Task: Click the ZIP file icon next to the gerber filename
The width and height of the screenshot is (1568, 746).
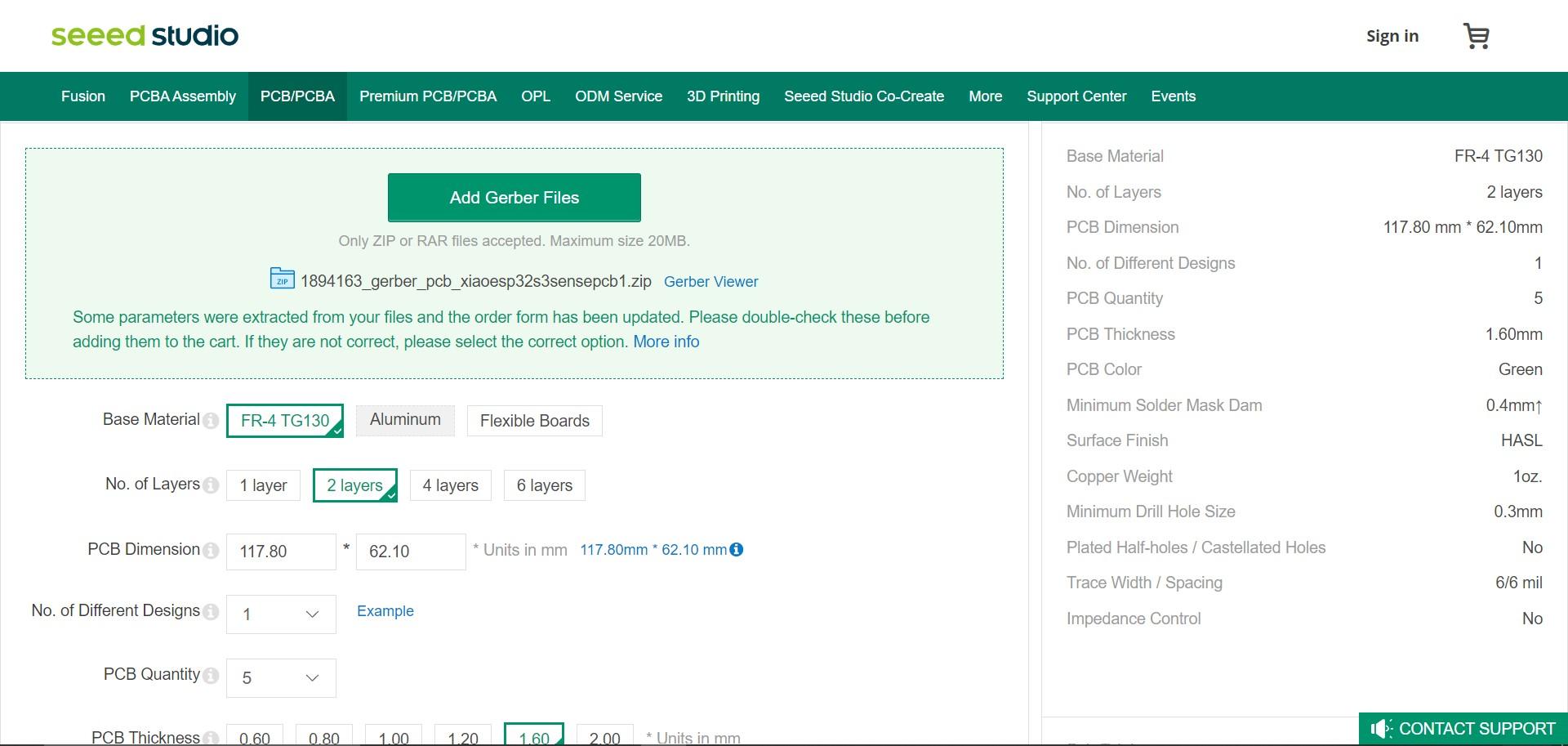Action: point(282,279)
